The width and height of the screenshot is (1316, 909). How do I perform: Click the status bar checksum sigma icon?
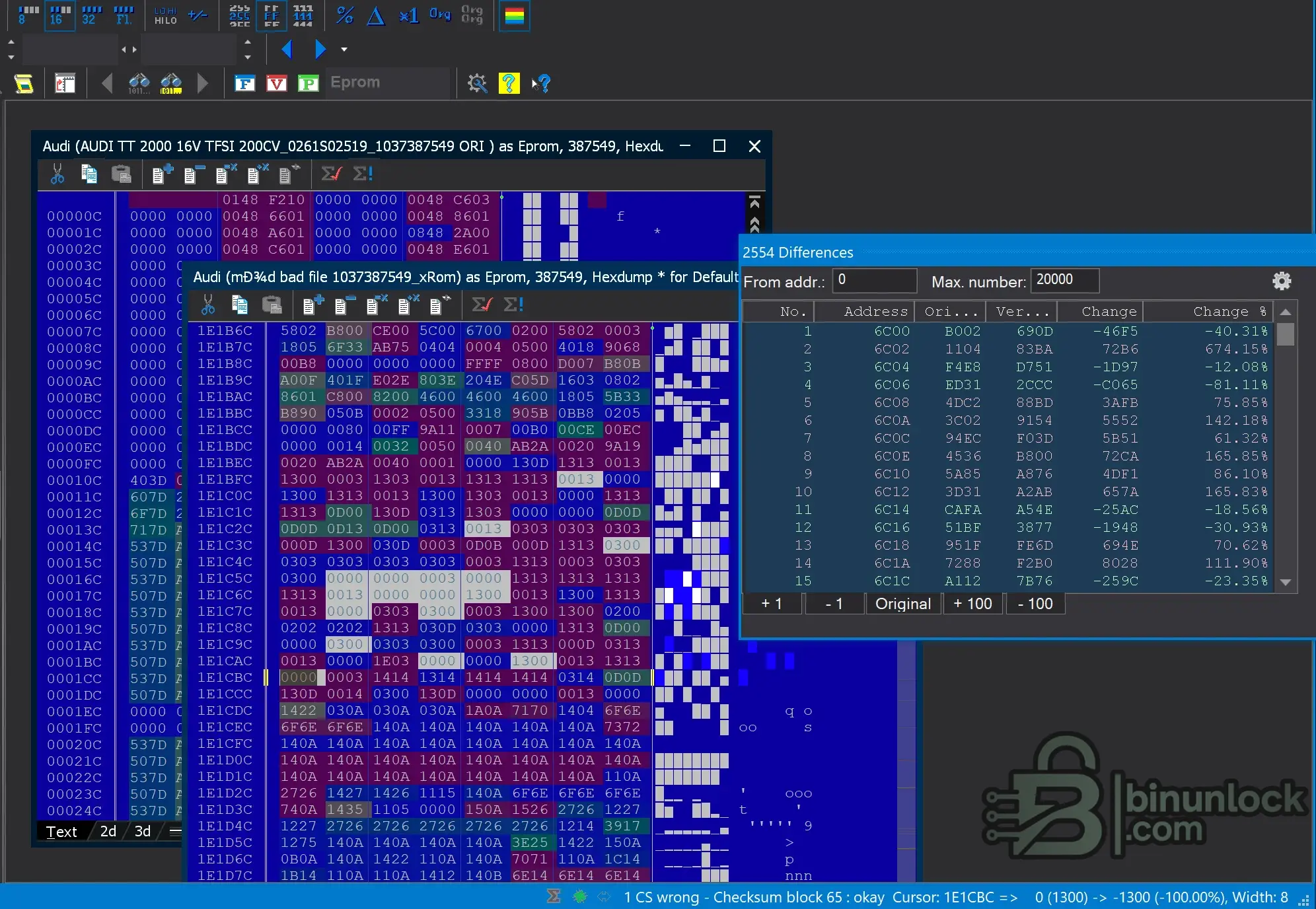tap(554, 896)
